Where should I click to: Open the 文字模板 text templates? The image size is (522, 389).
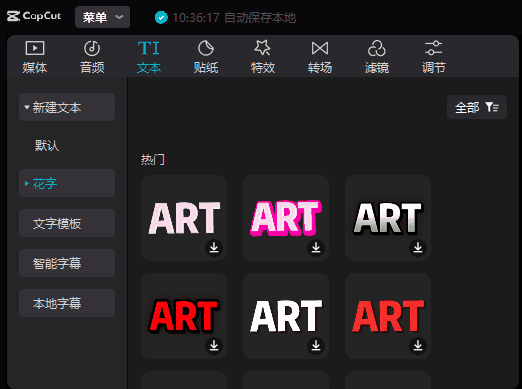coord(67,223)
